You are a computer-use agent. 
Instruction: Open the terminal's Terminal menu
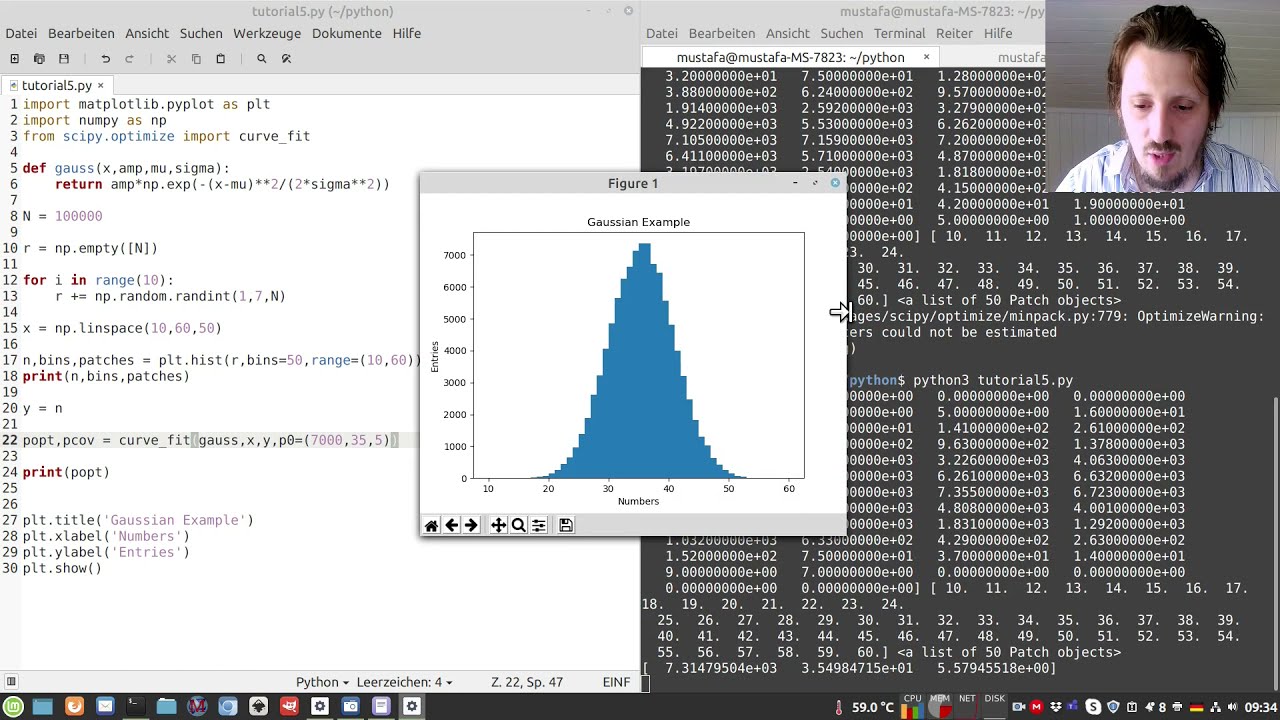click(899, 33)
